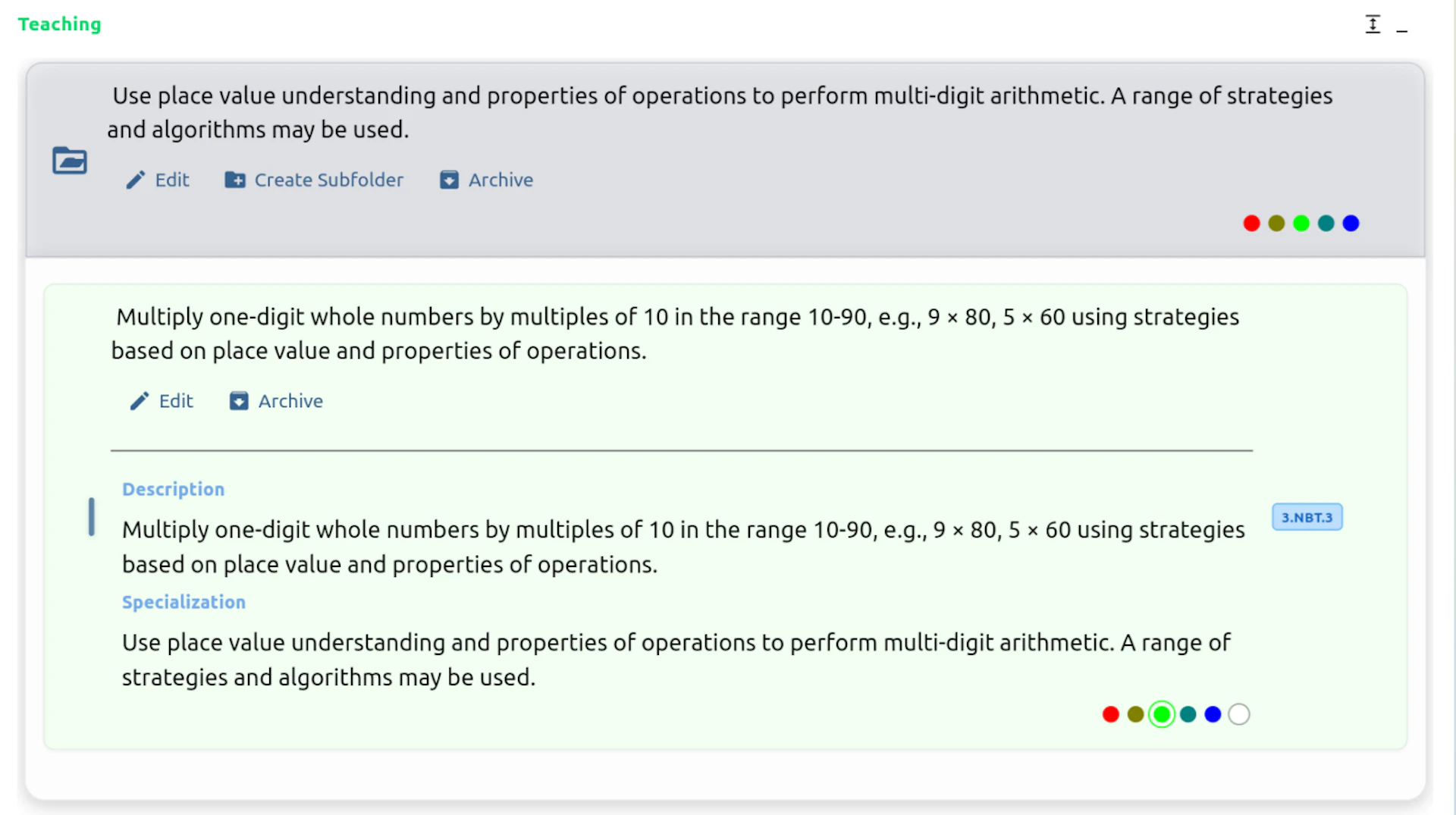
Task: Click the 3.NBT.3 standard tag
Action: [x=1307, y=517]
